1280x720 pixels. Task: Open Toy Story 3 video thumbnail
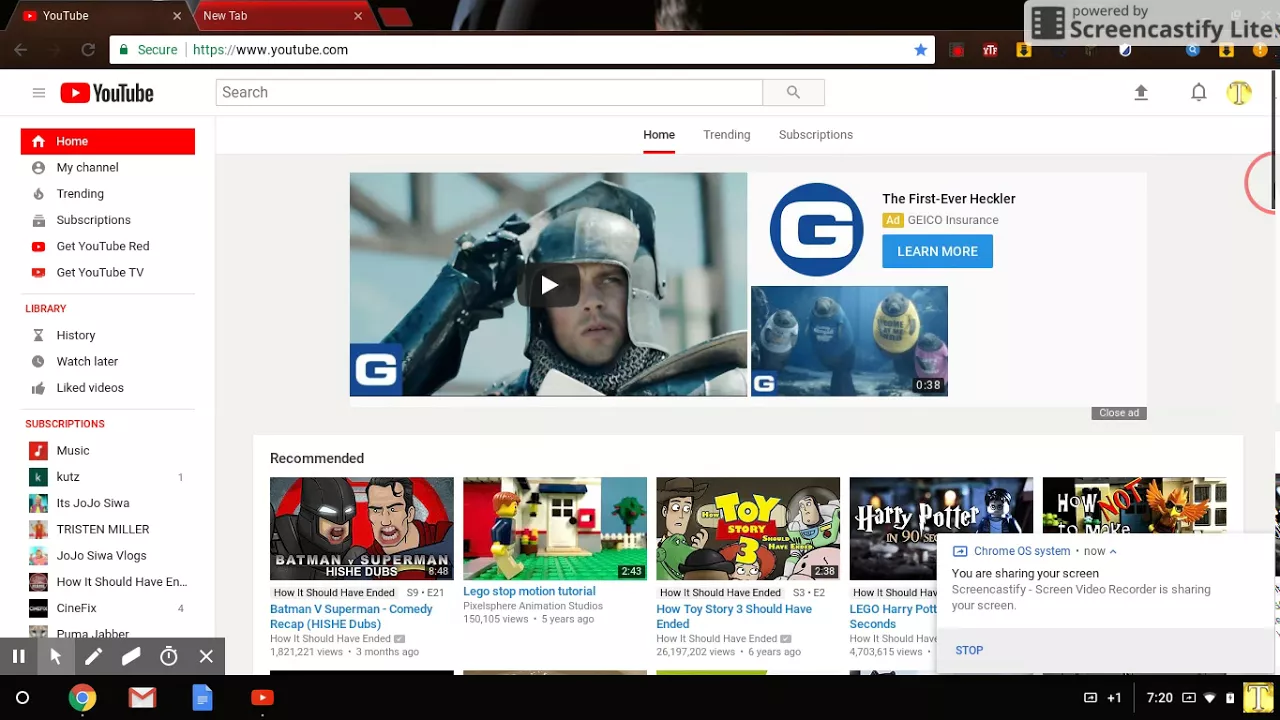click(748, 528)
